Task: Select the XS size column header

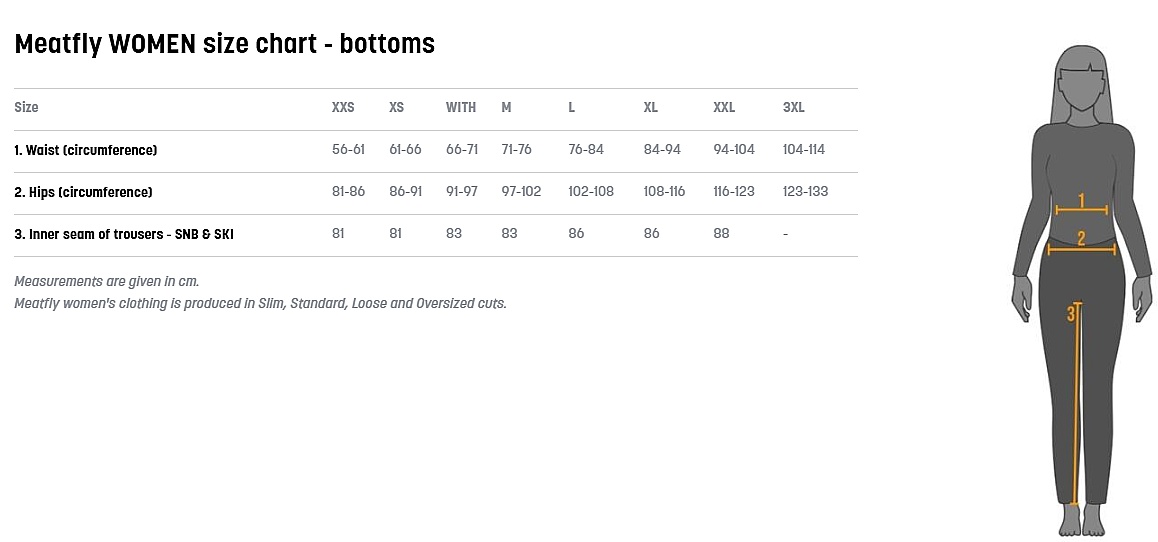Action: click(397, 108)
